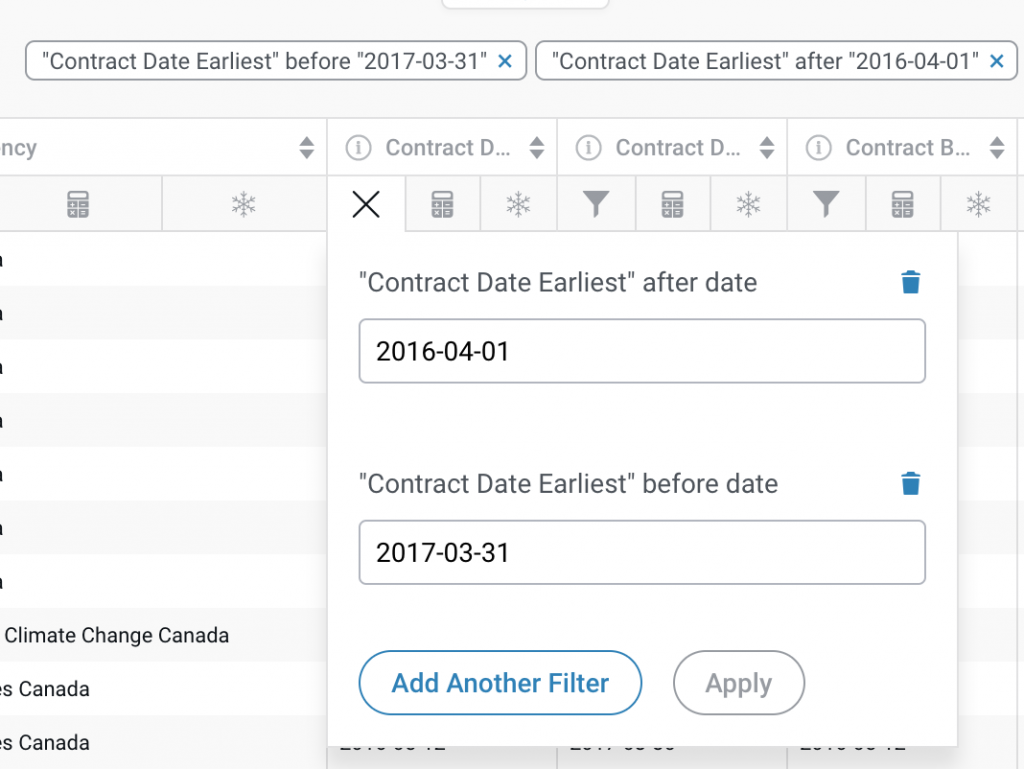
Task: Sort Contract B column via its sort arrows
Action: pos(997,147)
